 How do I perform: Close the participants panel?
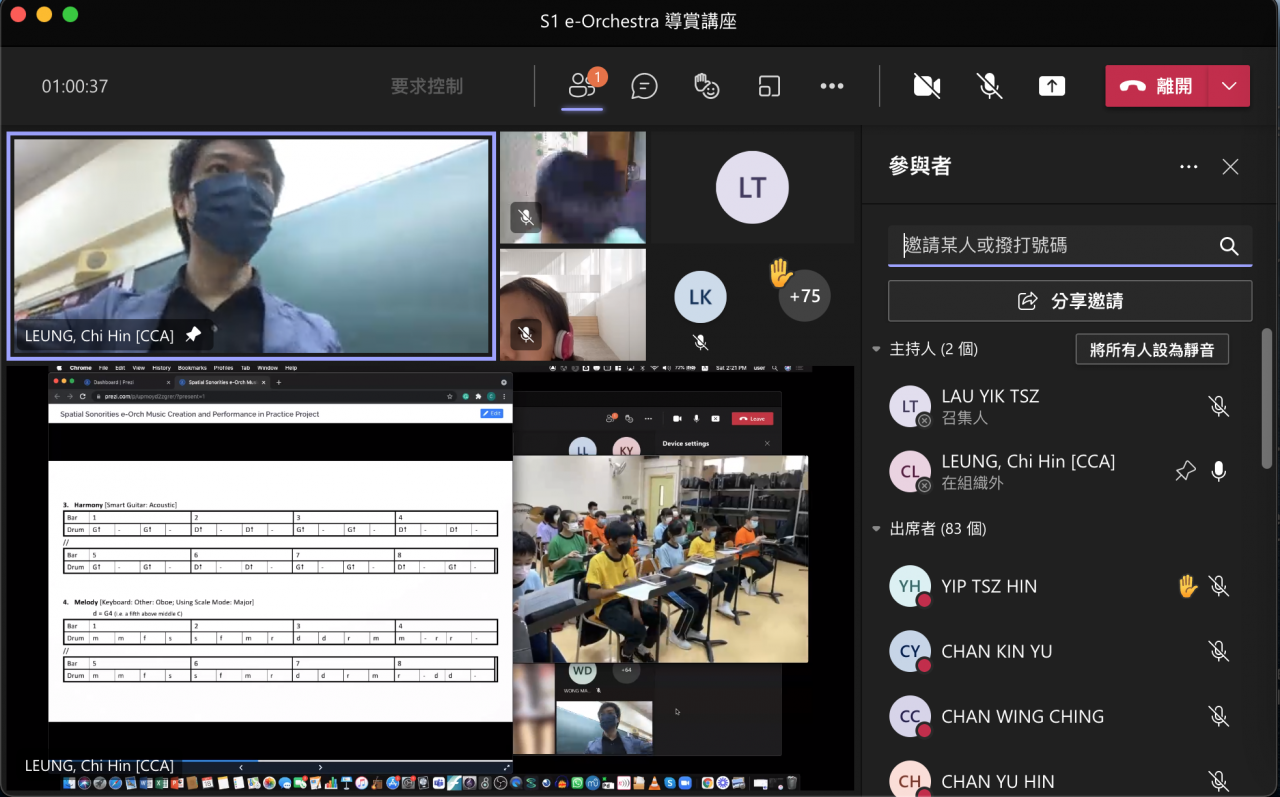point(1230,167)
